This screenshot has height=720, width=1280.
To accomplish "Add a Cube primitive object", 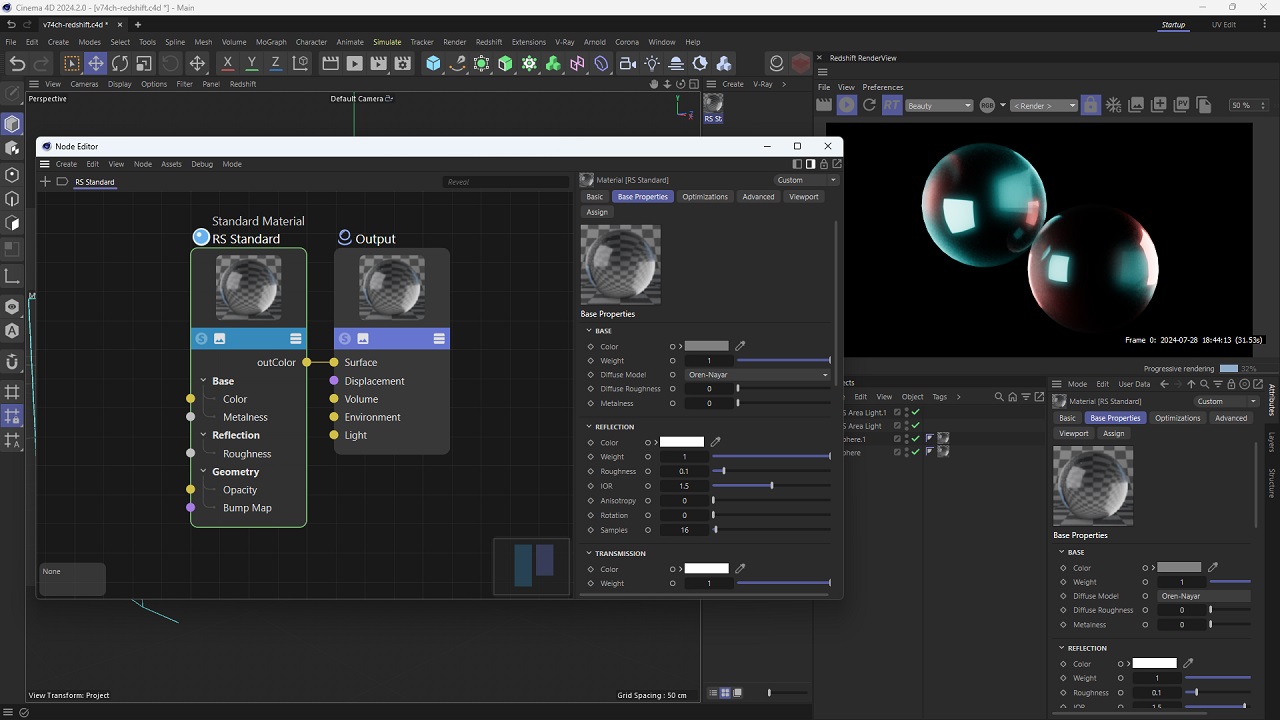I will (433, 64).
